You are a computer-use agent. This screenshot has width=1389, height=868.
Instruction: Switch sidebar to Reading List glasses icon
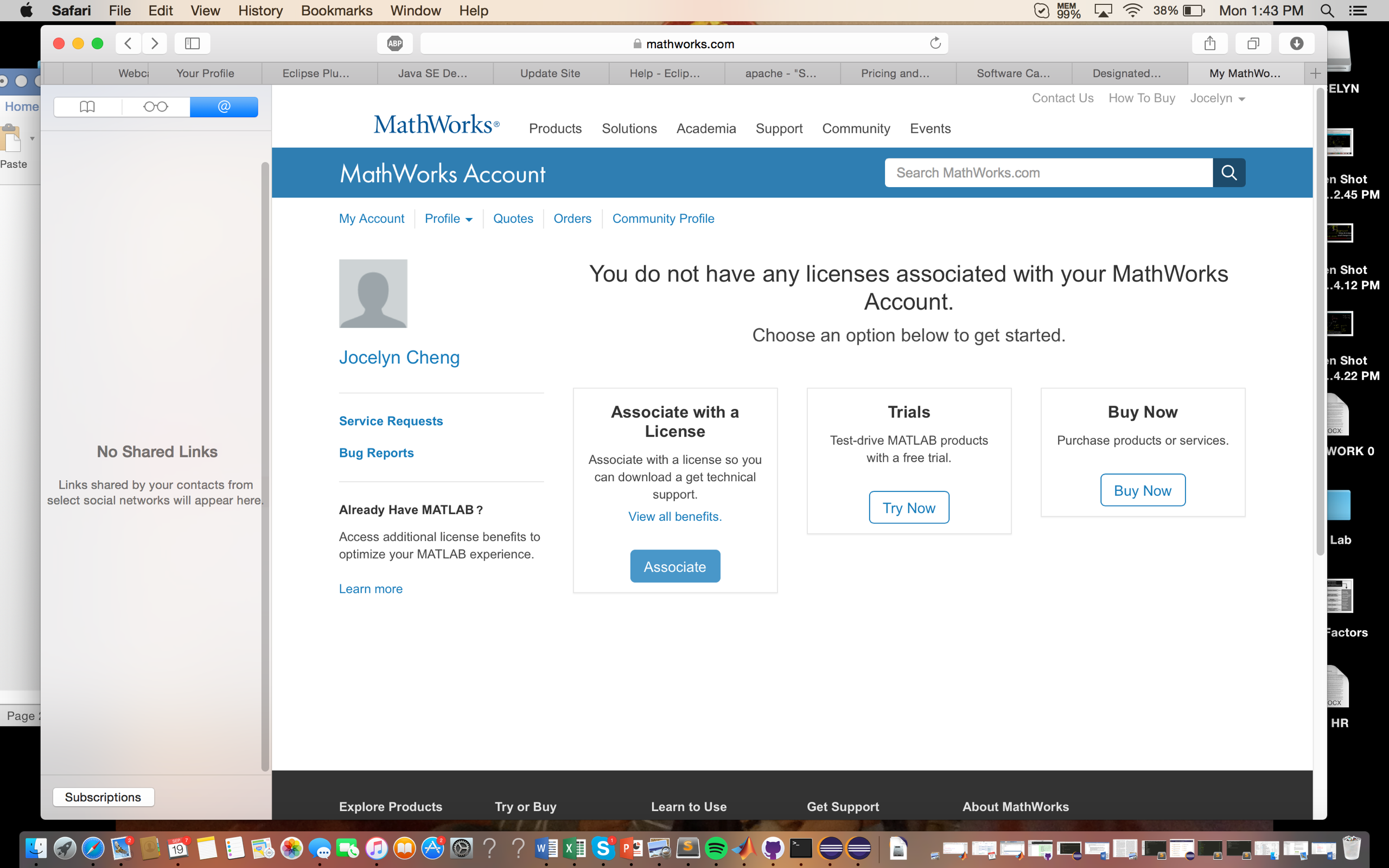click(x=156, y=107)
